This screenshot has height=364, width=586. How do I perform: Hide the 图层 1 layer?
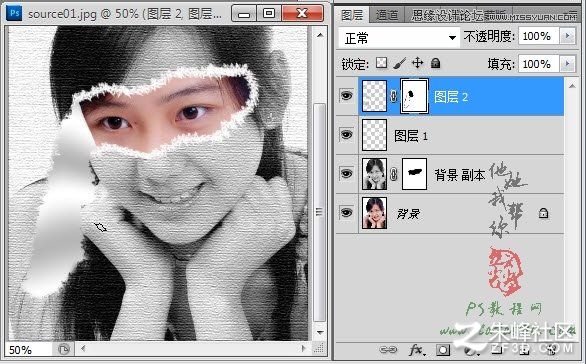point(346,135)
